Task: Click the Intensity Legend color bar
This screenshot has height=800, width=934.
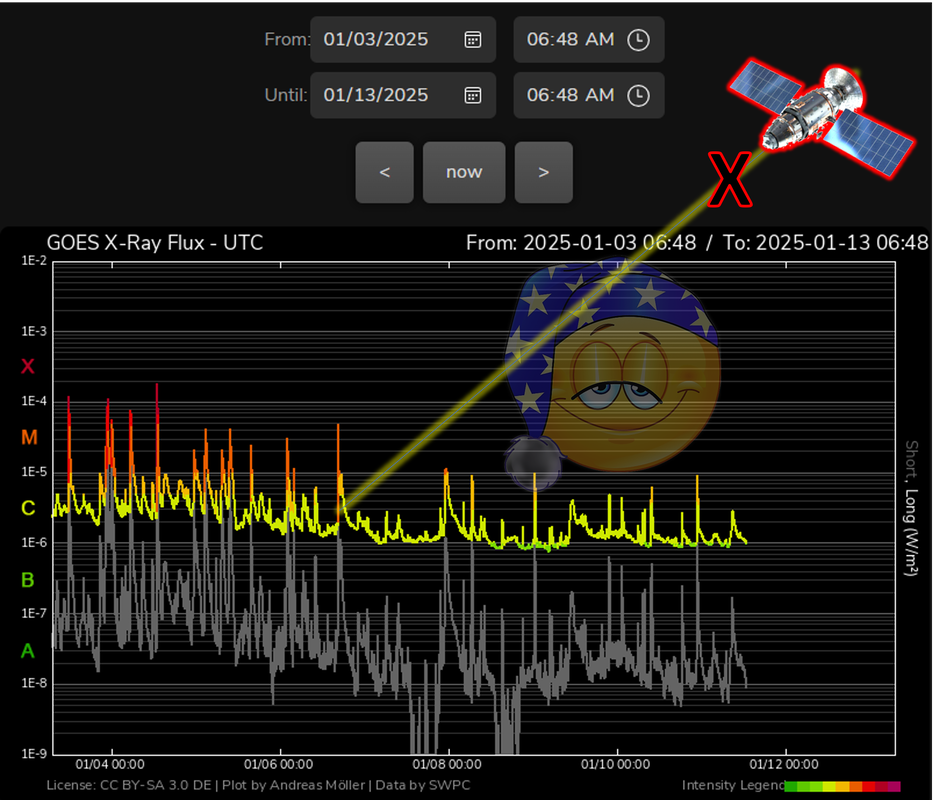Action: click(x=843, y=786)
